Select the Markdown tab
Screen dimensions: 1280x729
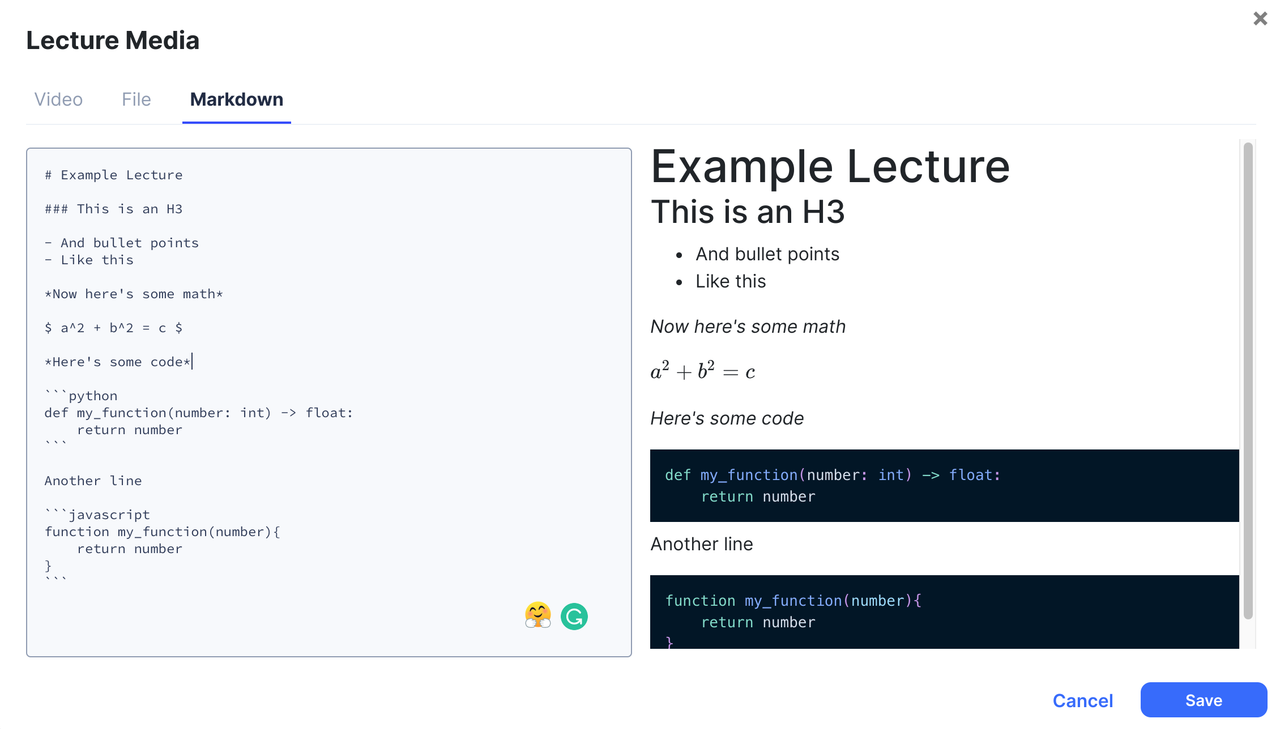click(236, 99)
